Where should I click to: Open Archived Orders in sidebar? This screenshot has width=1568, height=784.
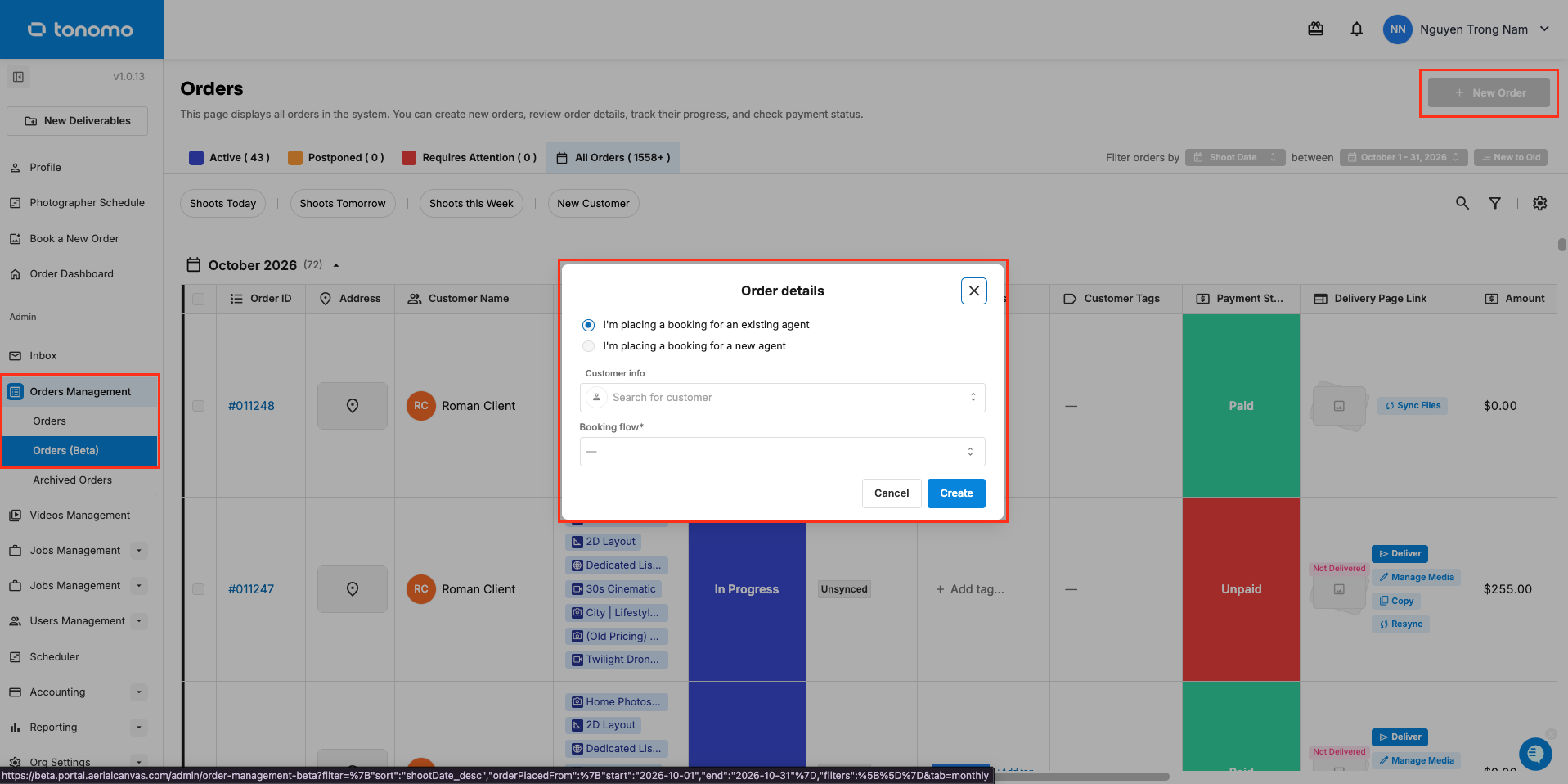pos(72,480)
